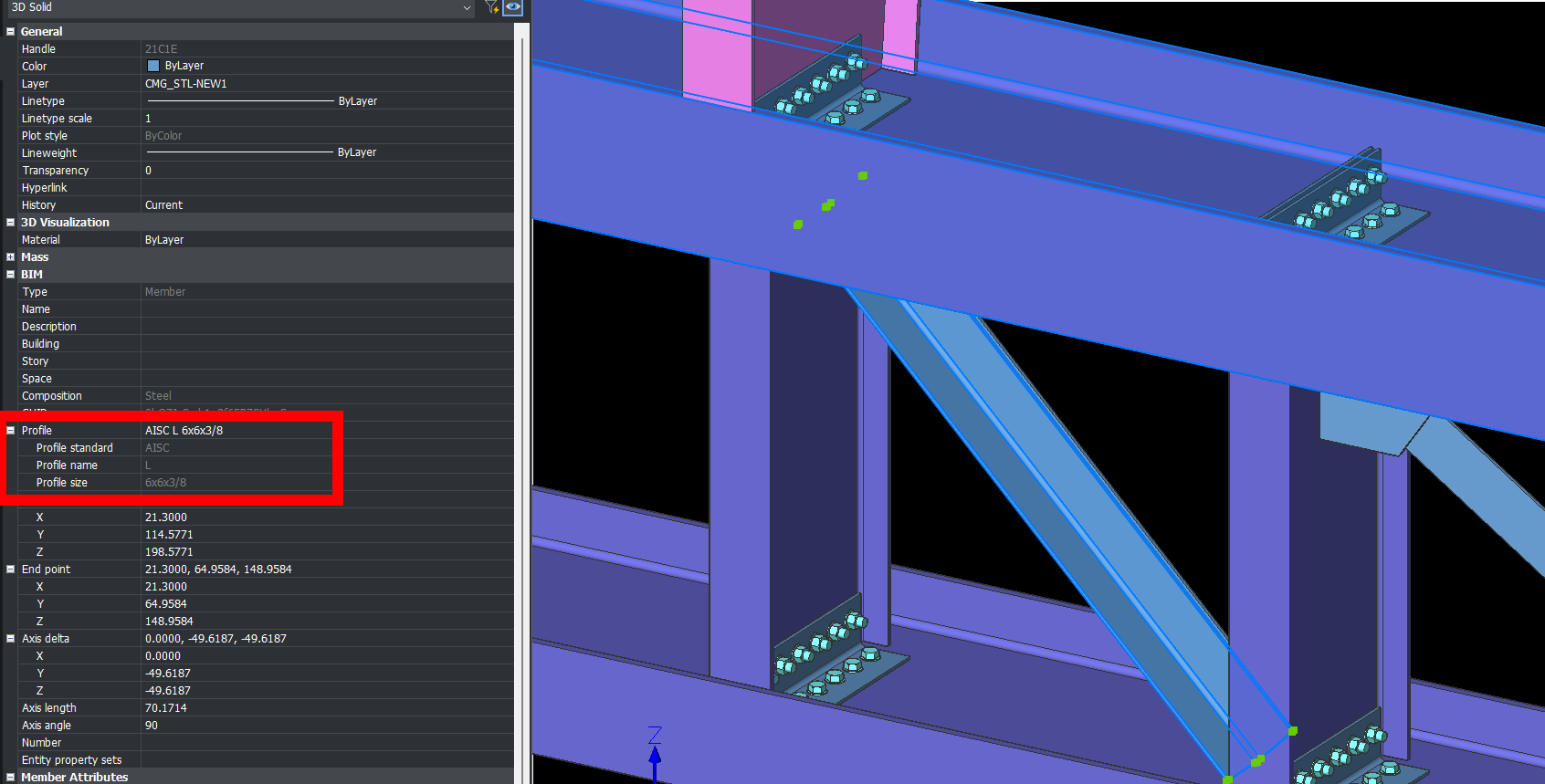
Task: Click the End point Y value 64.9584
Action: [x=166, y=604]
